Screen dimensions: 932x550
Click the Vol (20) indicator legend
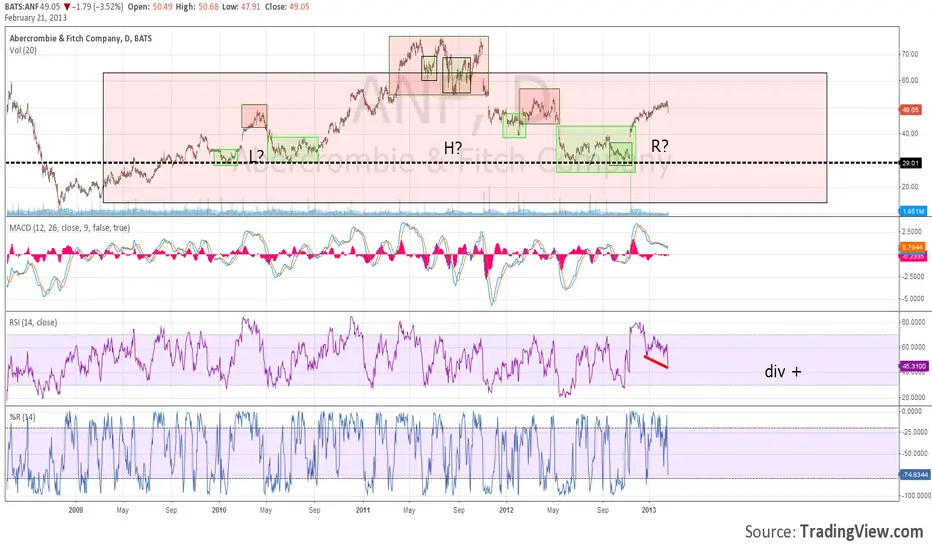tap(23, 50)
